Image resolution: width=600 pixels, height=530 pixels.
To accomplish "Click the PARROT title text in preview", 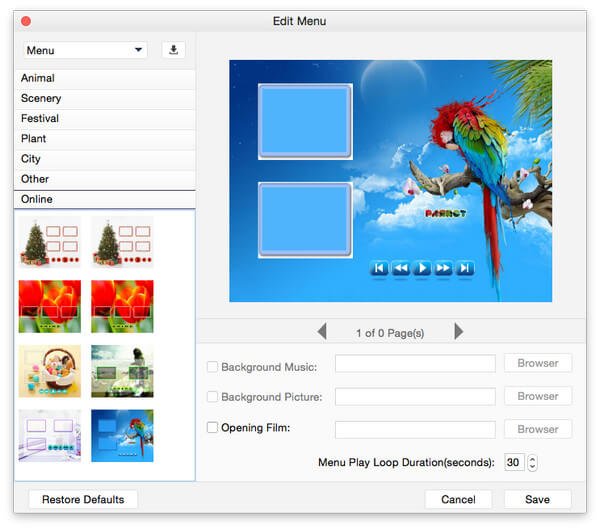I will [445, 214].
